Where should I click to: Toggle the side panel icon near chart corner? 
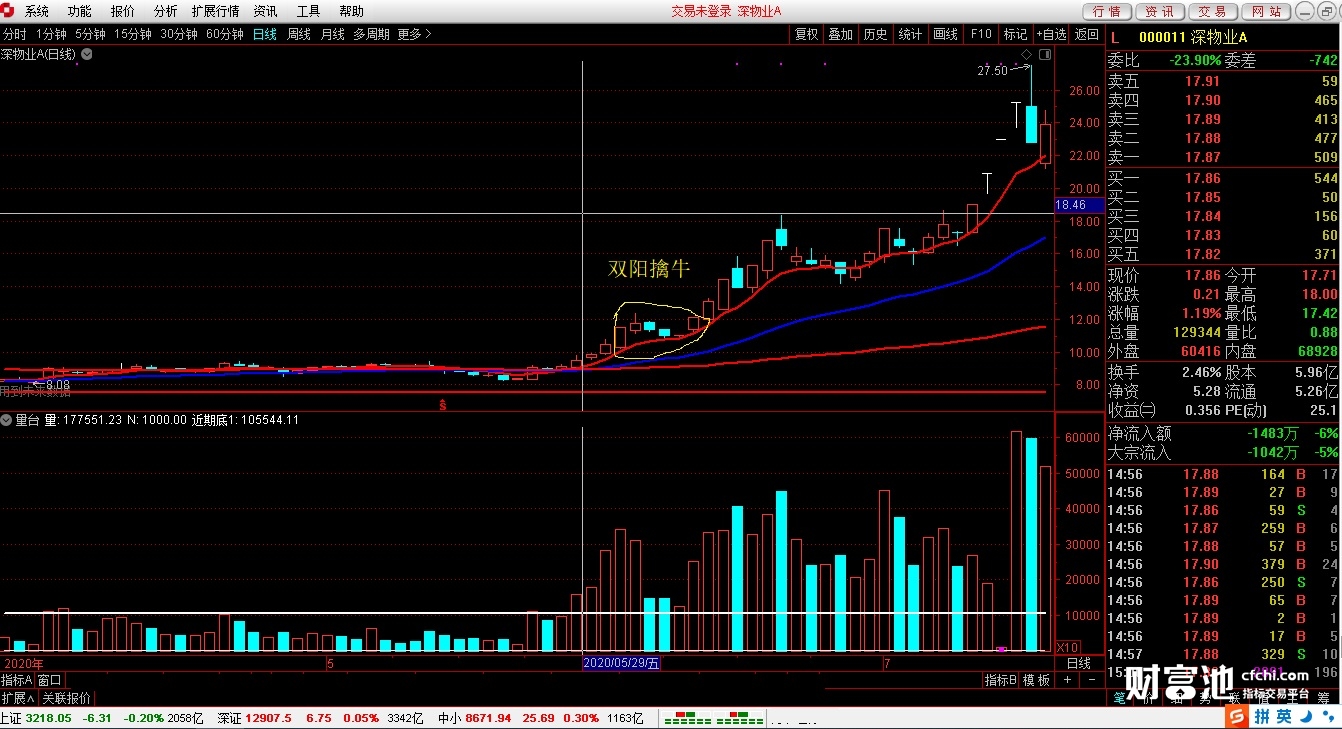tap(1044, 53)
